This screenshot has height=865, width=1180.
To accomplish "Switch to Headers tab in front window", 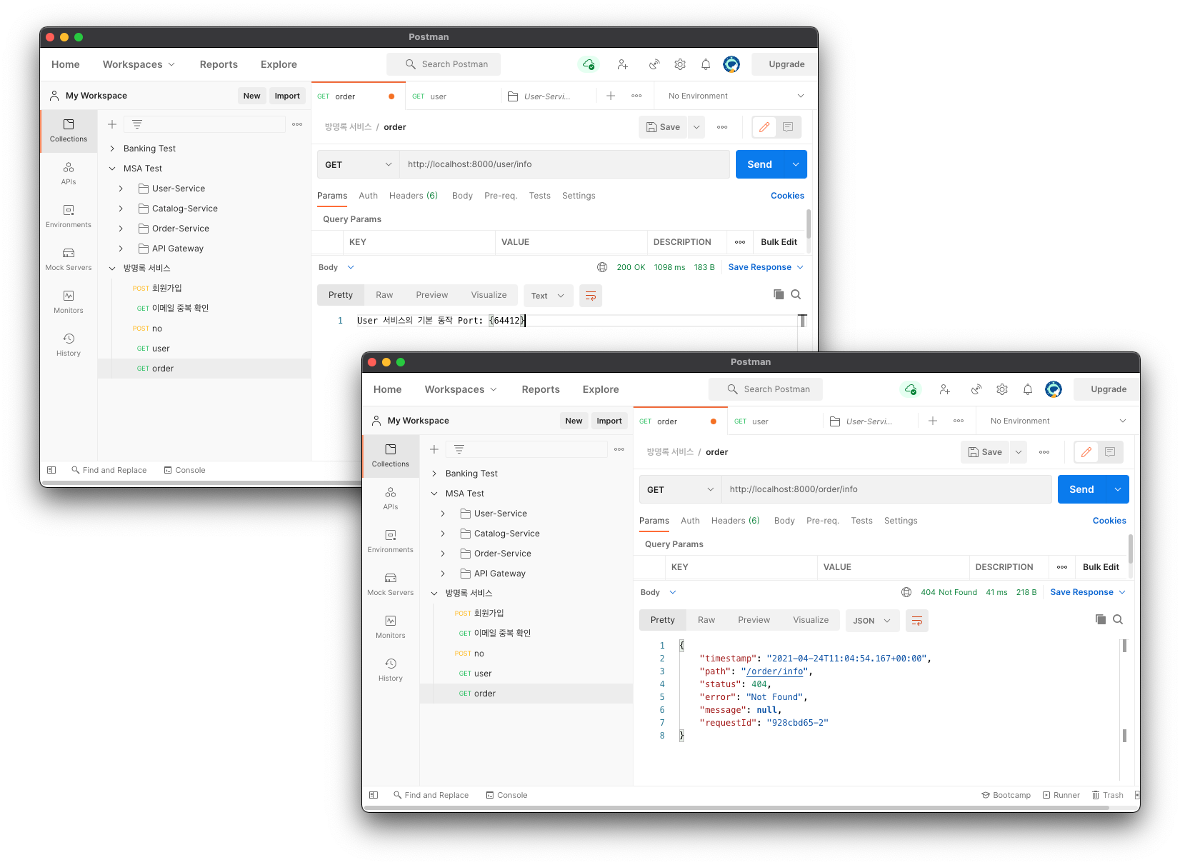I will [735, 520].
